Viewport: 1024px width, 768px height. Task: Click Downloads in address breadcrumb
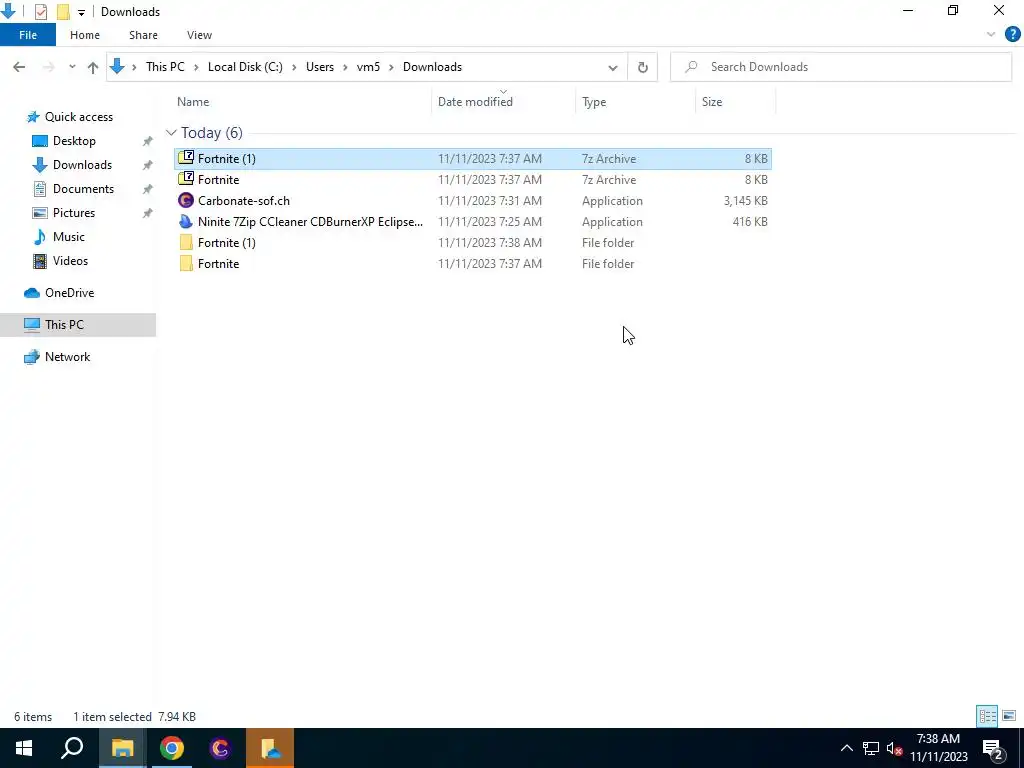click(432, 67)
